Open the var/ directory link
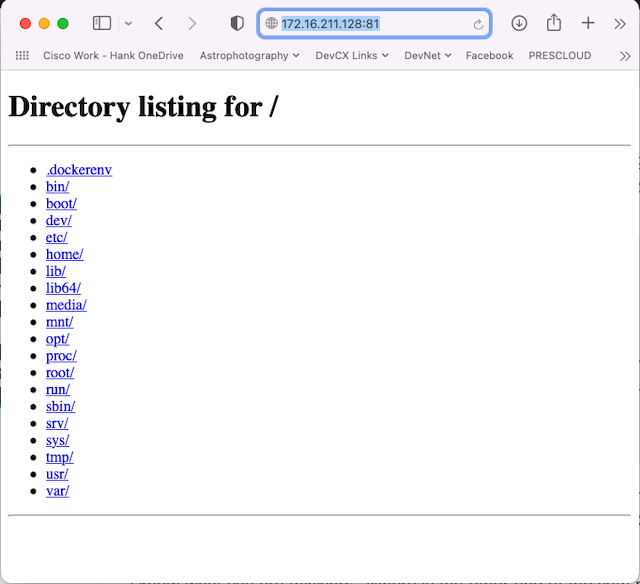The width and height of the screenshot is (640, 584). 57,491
